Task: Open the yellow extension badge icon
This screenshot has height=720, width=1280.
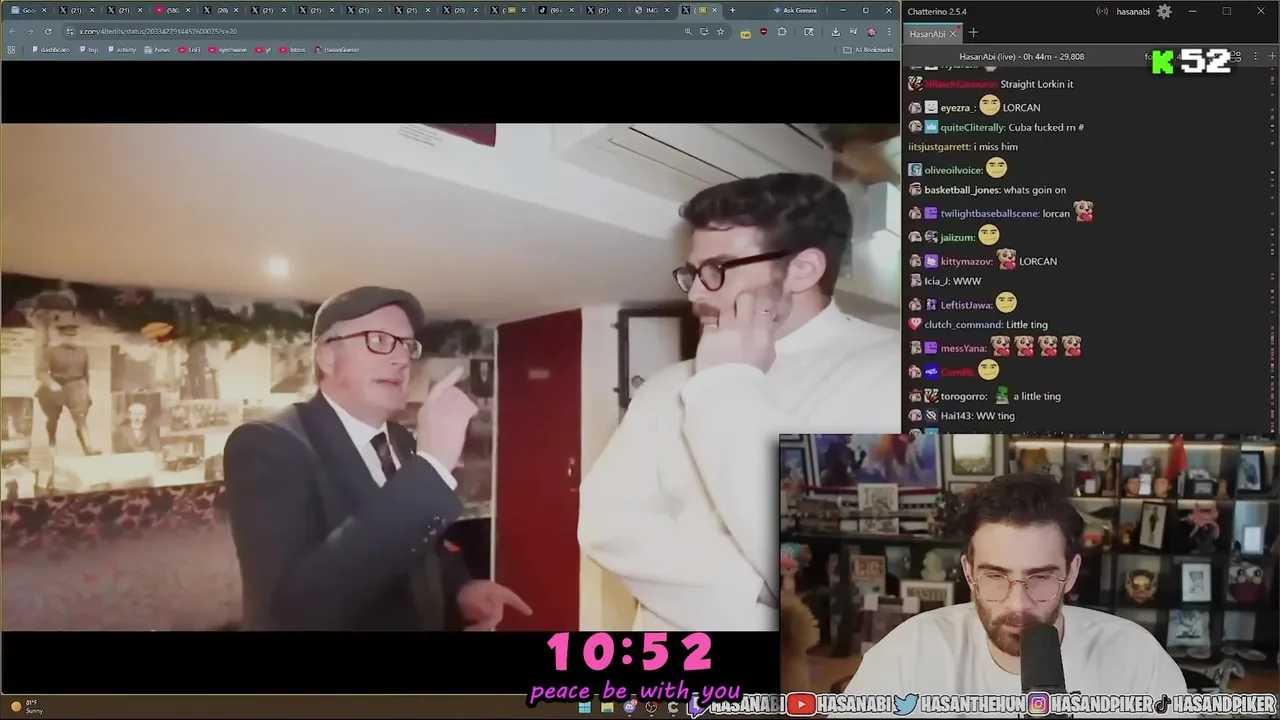Action: click(x=745, y=33)
